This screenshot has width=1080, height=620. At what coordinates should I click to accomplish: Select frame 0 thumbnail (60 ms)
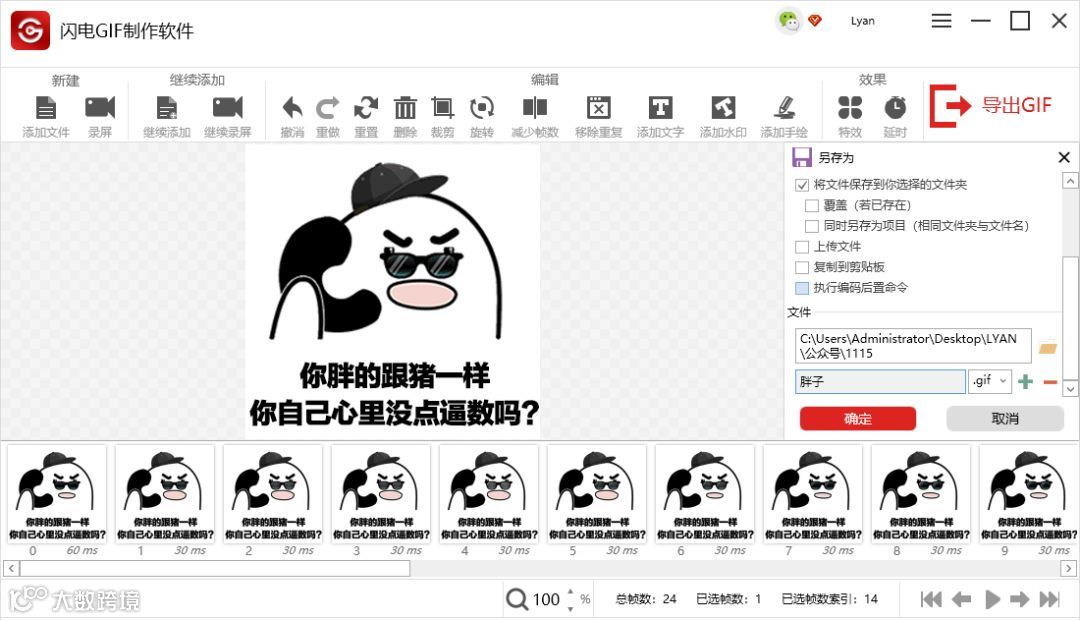(x=56, y=493)
